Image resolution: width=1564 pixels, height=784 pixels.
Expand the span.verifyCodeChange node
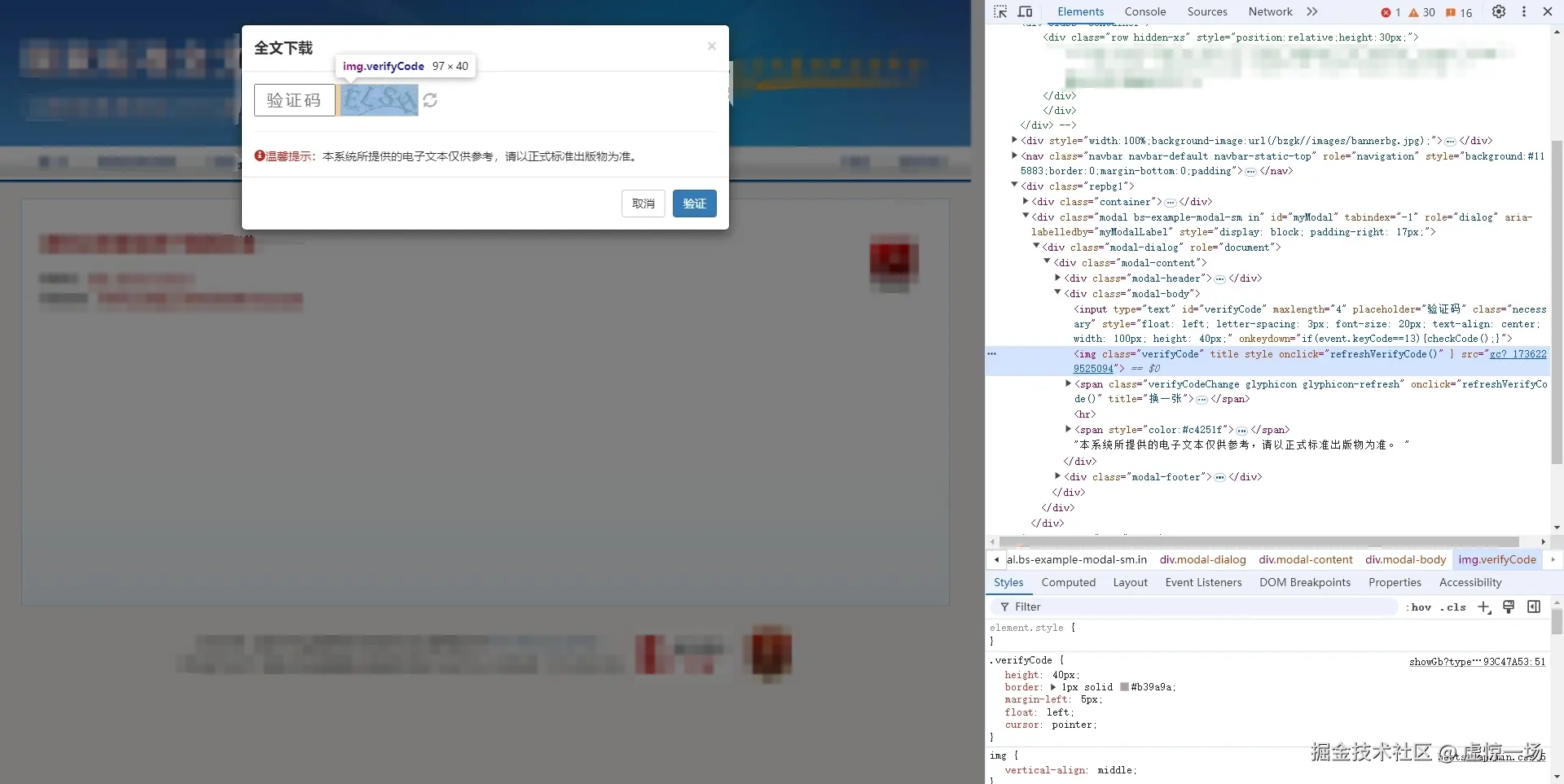coord(1069,383)
